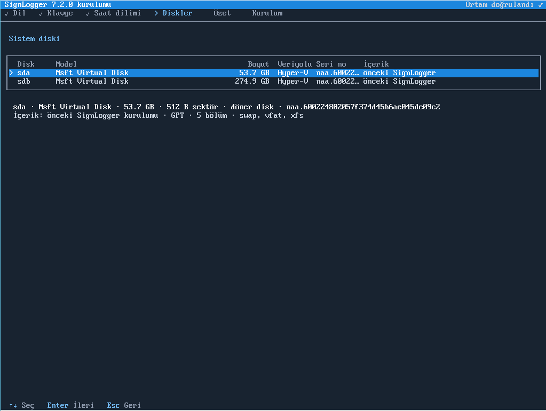The width and height of the screenshot is (546, 411).
Task: Click the Seri no column header
Action: tap(331, 64)
